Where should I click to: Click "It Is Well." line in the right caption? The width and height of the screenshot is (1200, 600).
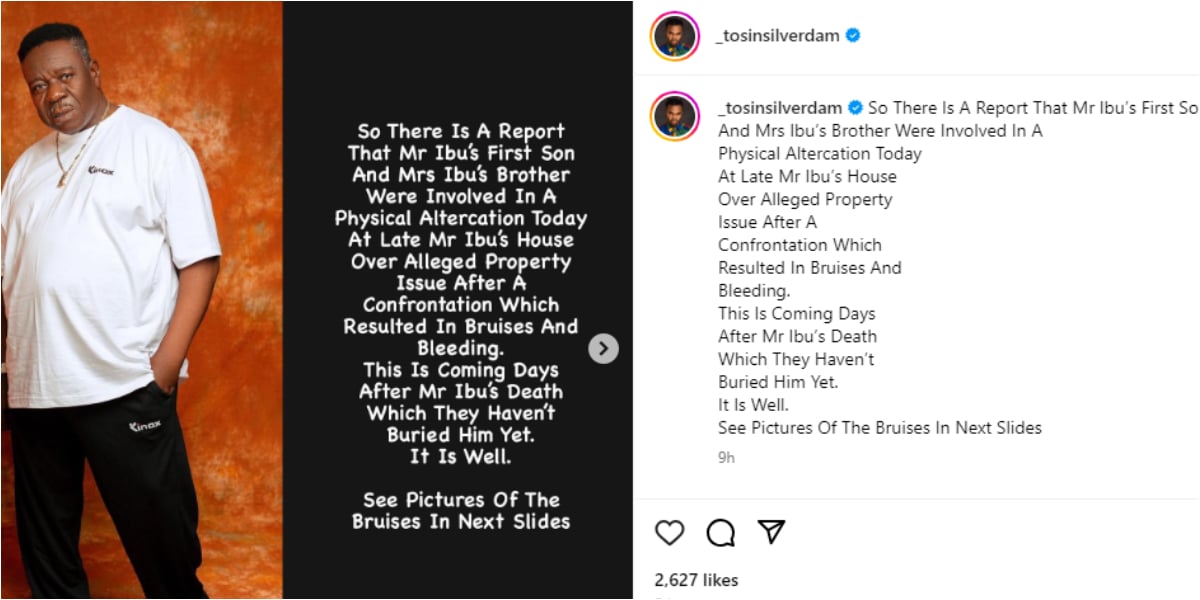[x=753, y=405]
